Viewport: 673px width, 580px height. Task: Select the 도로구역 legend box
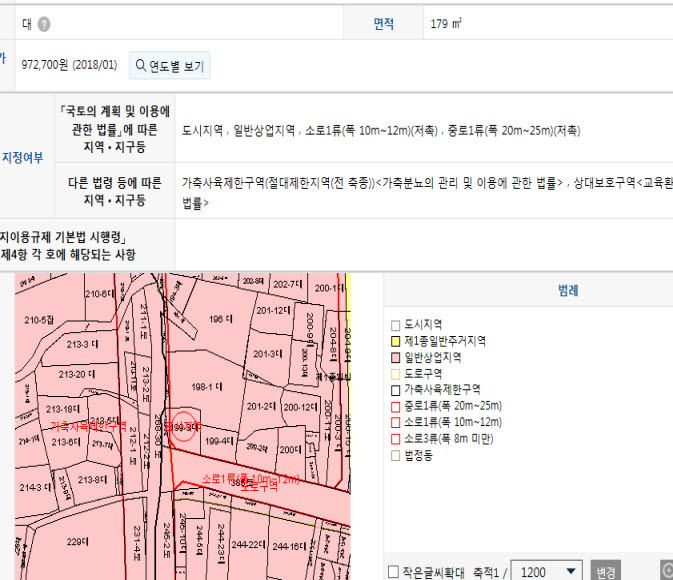pyautogui.click(x=396, y=373)
